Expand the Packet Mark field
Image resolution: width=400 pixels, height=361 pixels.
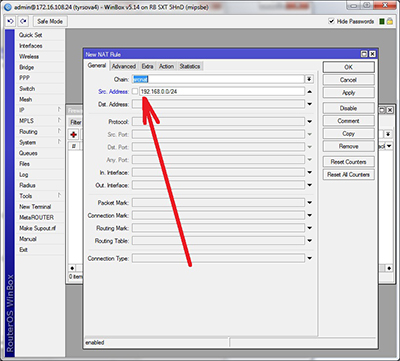point(309,203)
